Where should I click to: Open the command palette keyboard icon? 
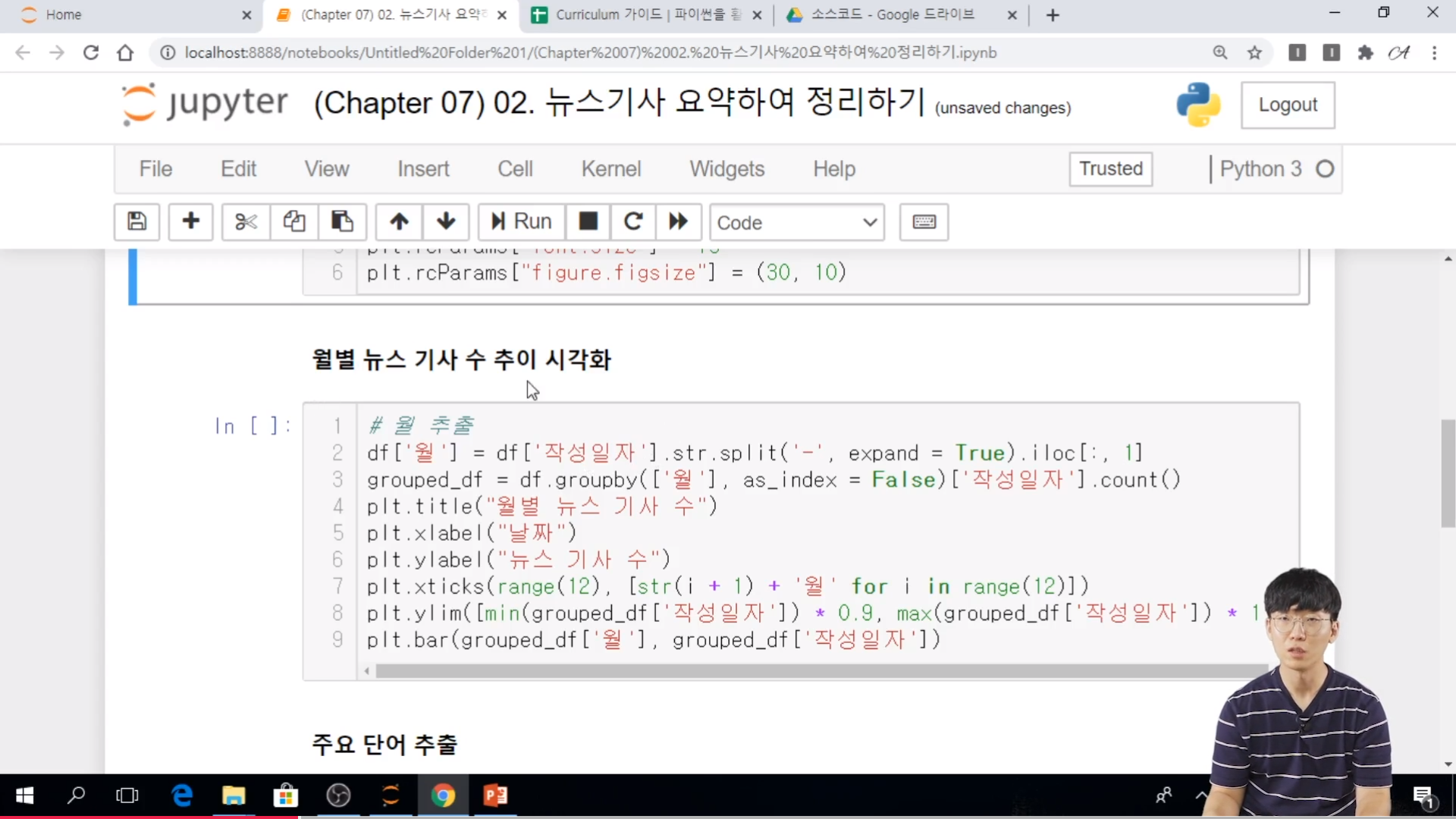point(924,221)
